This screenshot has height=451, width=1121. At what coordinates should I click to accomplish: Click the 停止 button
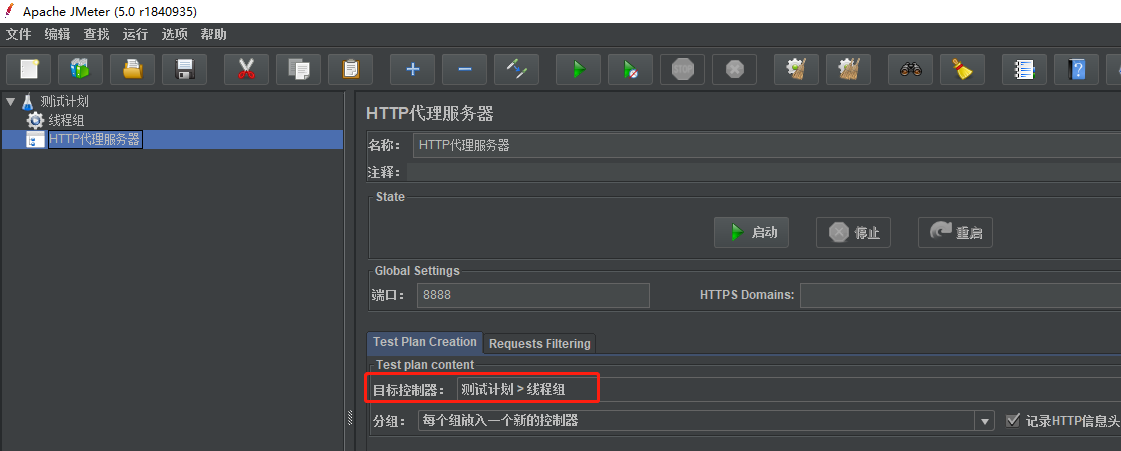[x=853, y=232]
